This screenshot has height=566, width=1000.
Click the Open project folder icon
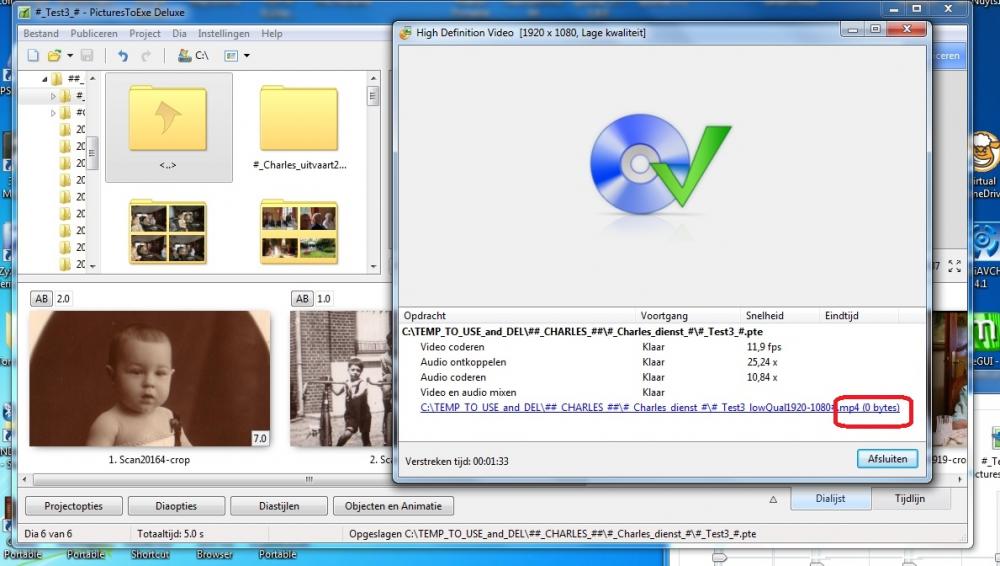coord(54,56)
